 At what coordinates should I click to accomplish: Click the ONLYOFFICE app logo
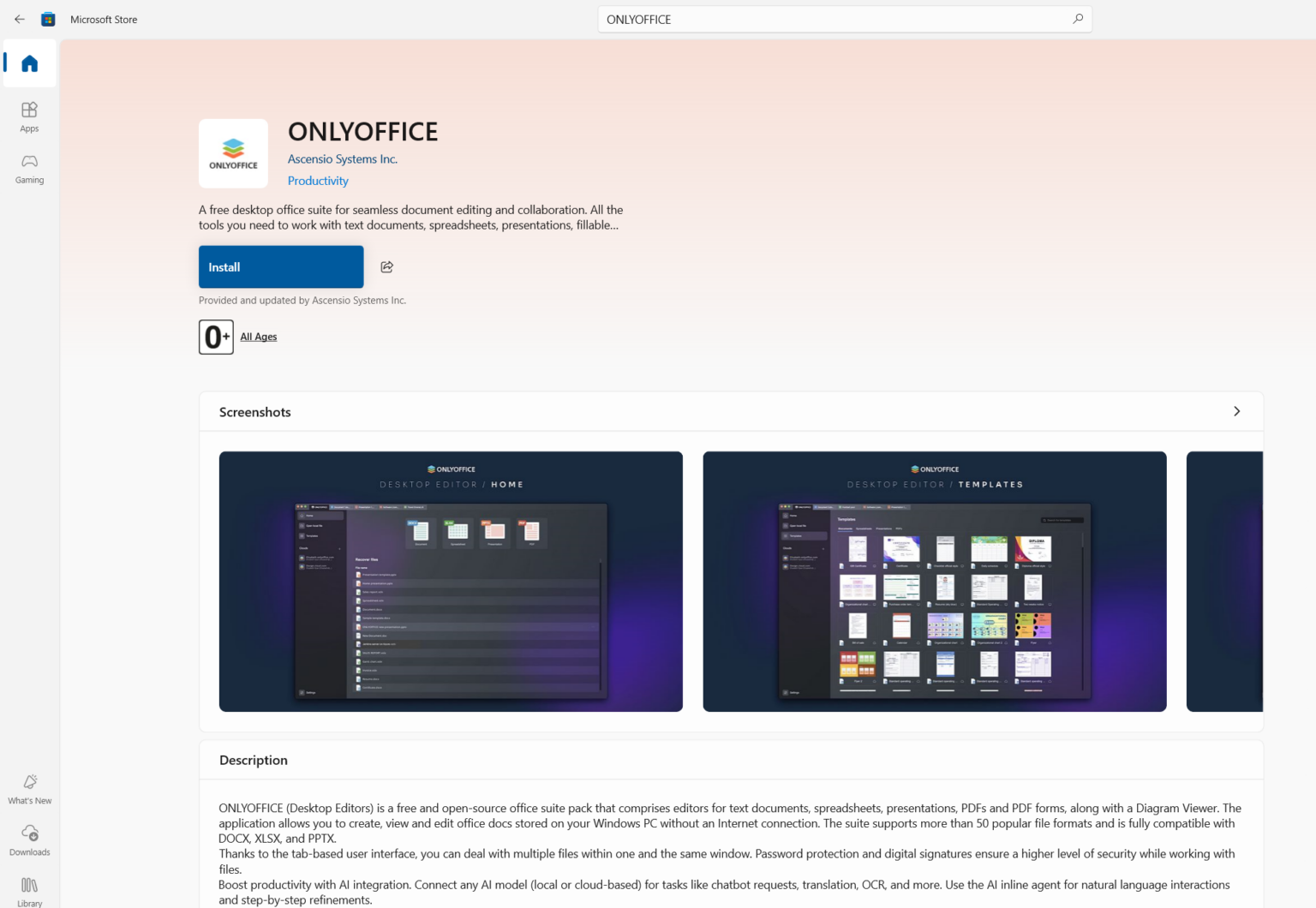[233, 152]
